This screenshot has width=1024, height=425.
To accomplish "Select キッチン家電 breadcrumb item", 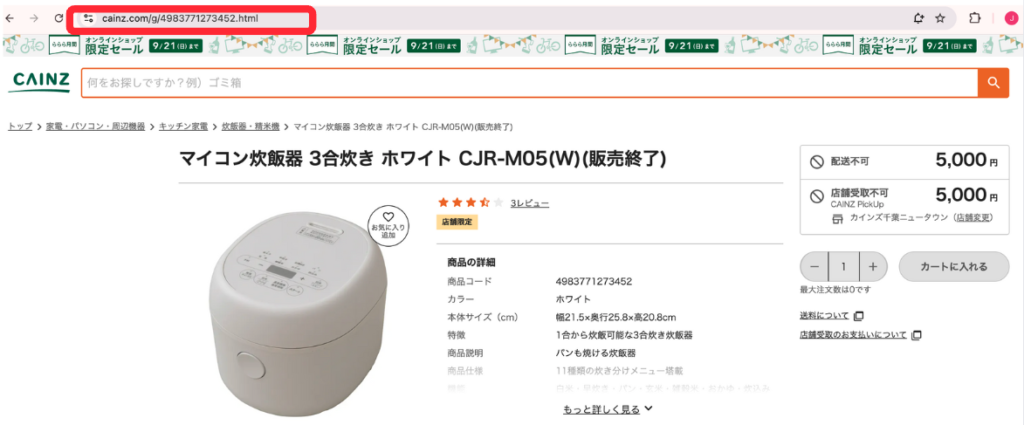I will coord(182,127).
